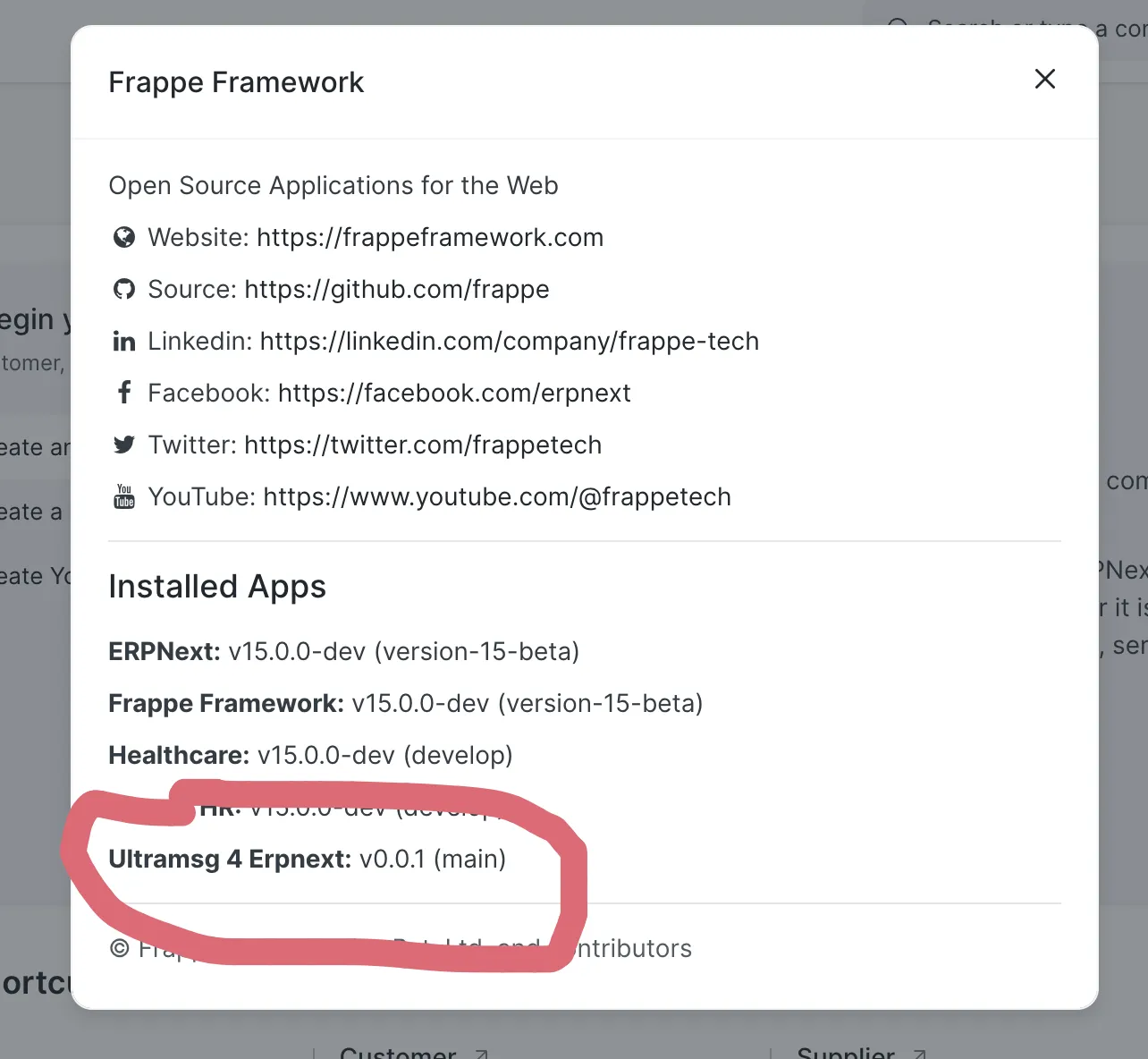Click the YouTube icon

tap(124, 496)
